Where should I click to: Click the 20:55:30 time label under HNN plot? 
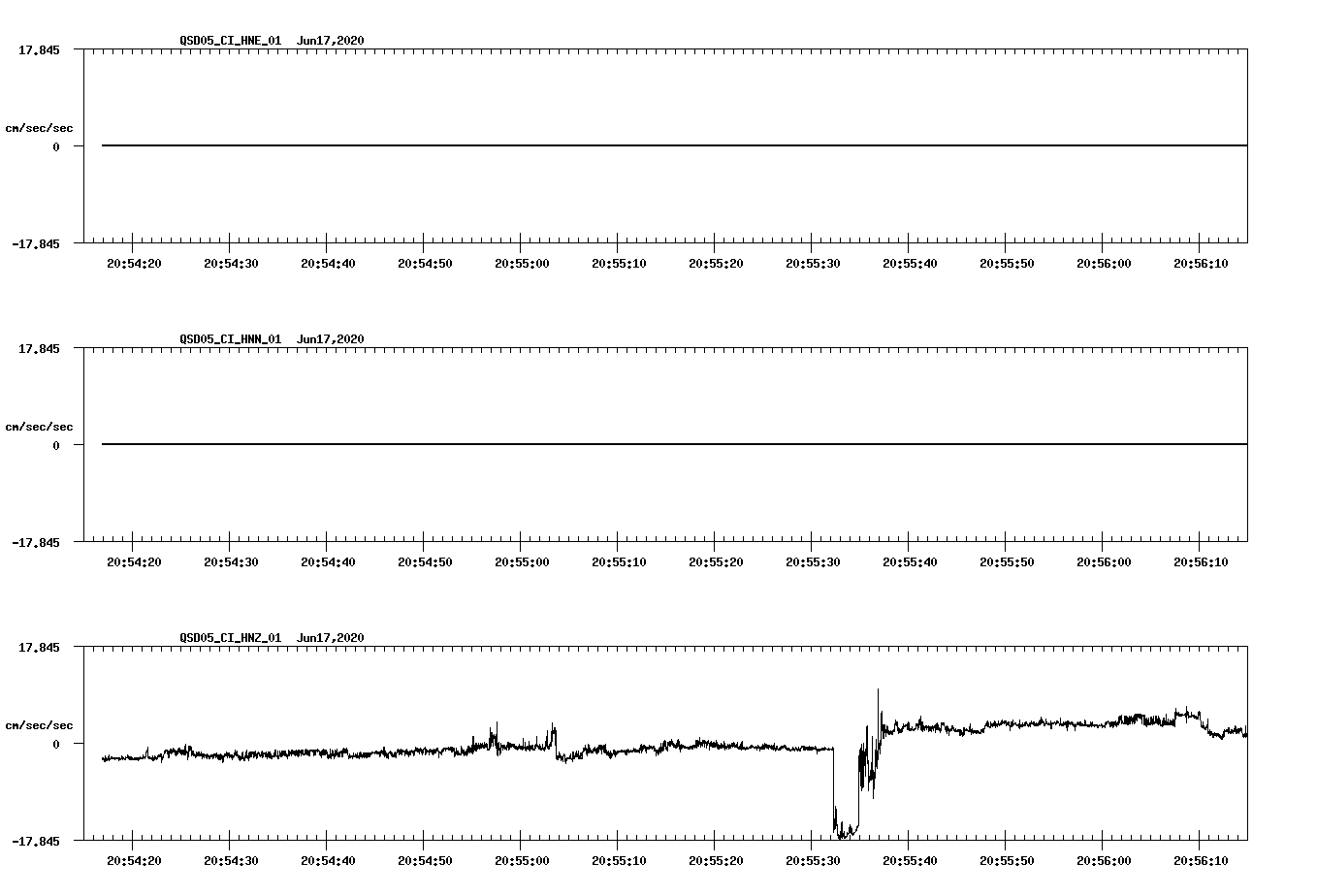(813, 561)
